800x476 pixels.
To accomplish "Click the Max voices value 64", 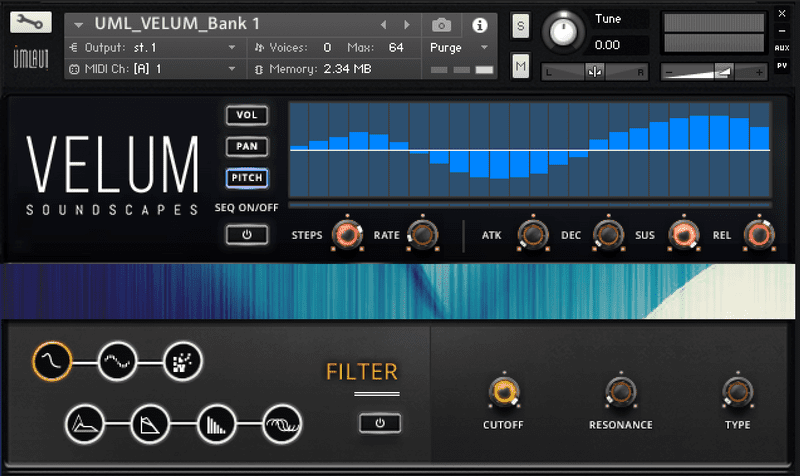I will pos(396,47).
